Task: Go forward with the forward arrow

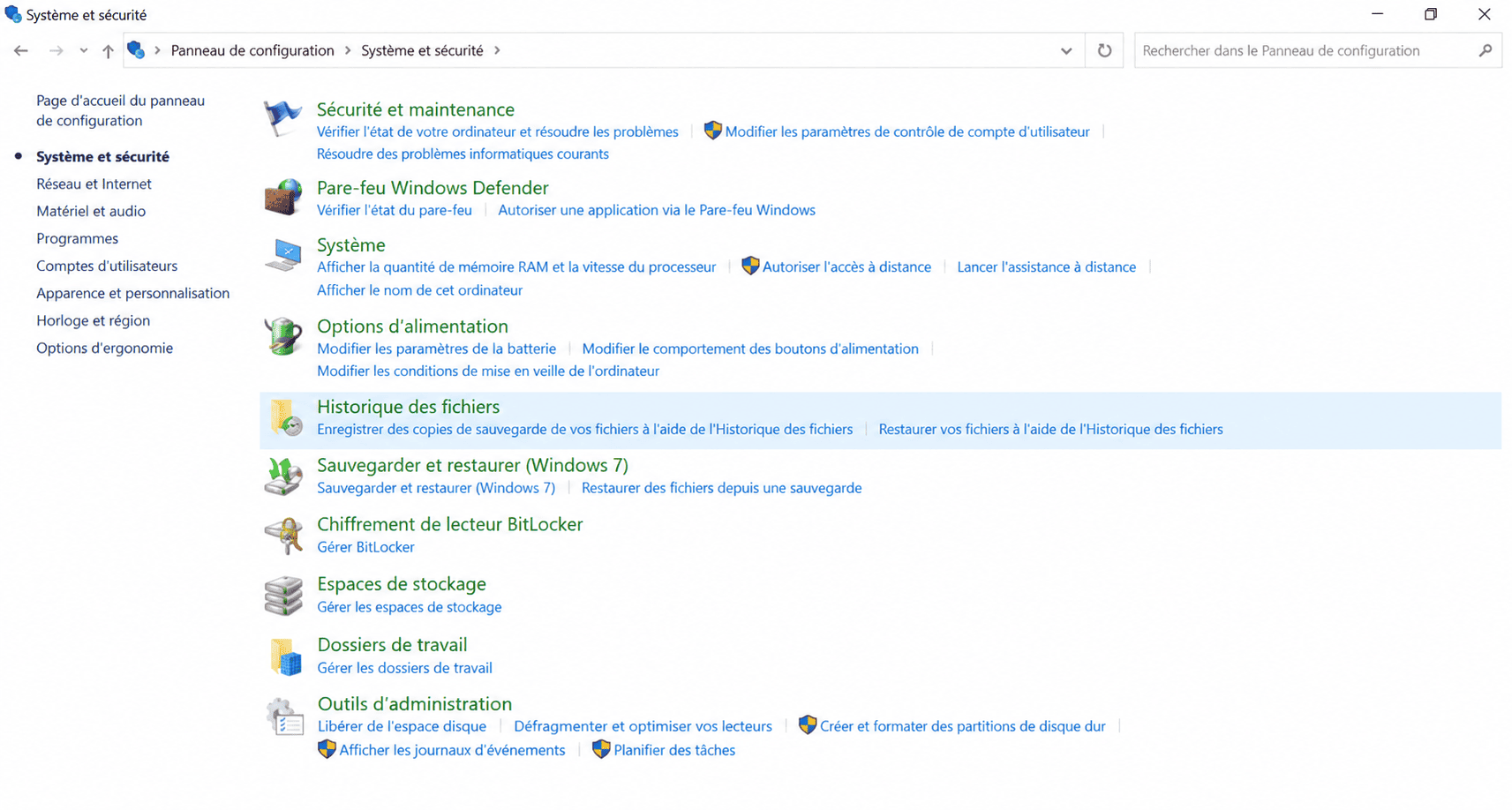Action: [56, 50]
